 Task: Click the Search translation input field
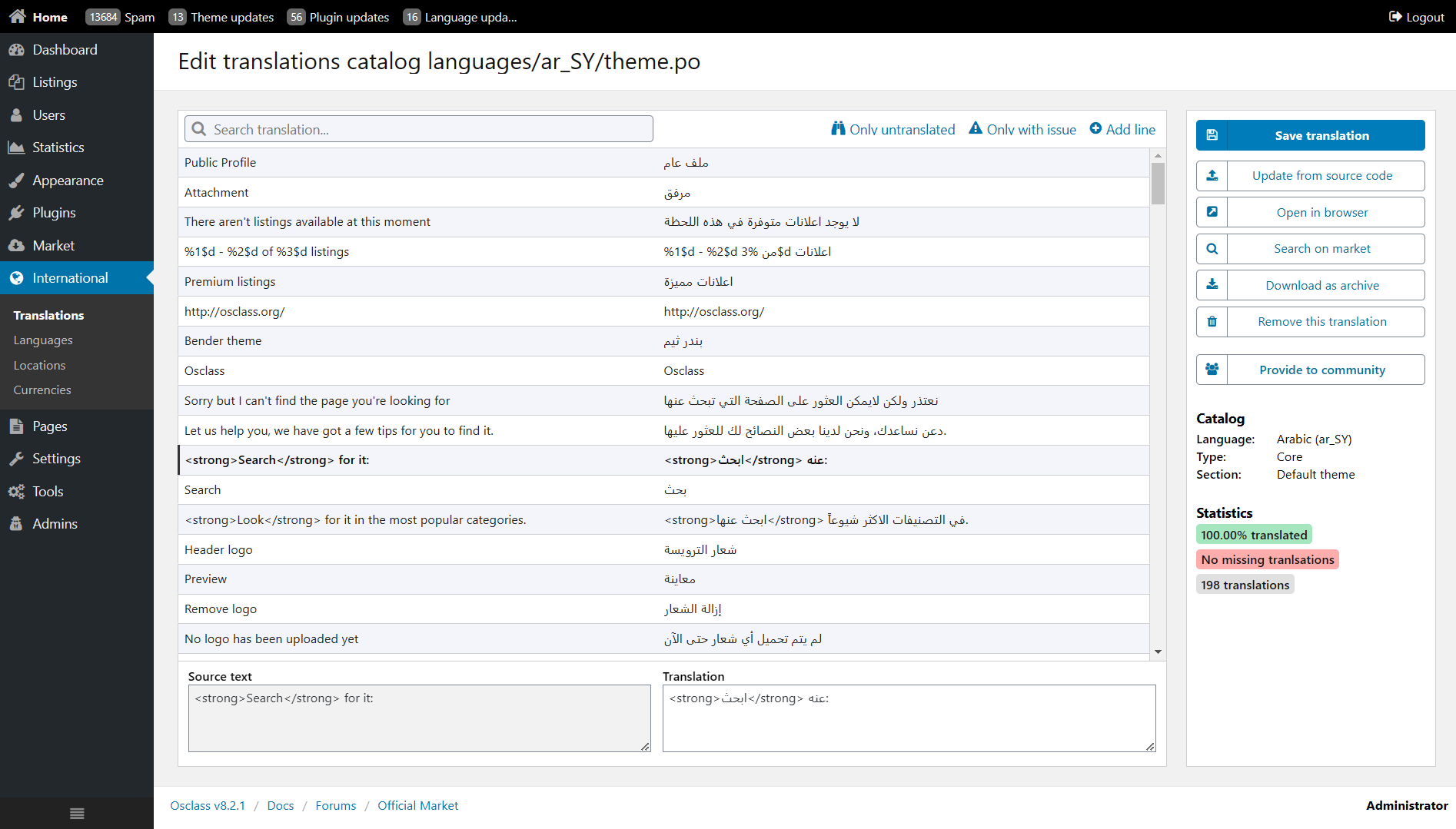[x=419, y=129]
